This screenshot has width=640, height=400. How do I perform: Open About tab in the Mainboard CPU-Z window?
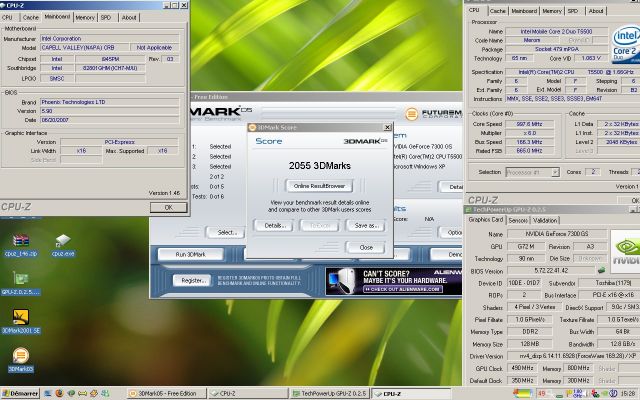(129, 18)
